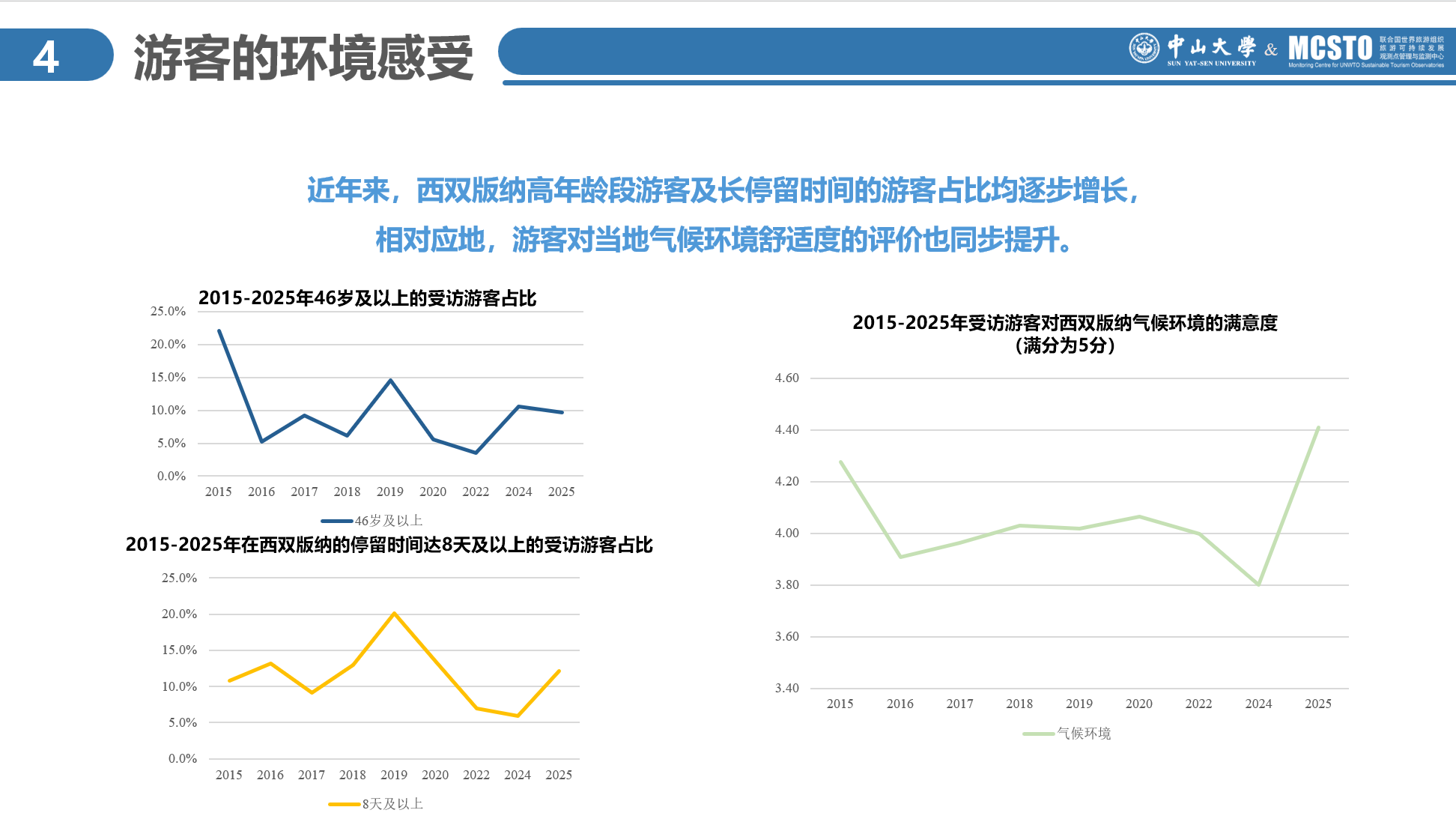Image resolution: width=1456 pixels, height=819 pixels.
Task: Select the slide number 4 badge
Action: coord(46,56)
